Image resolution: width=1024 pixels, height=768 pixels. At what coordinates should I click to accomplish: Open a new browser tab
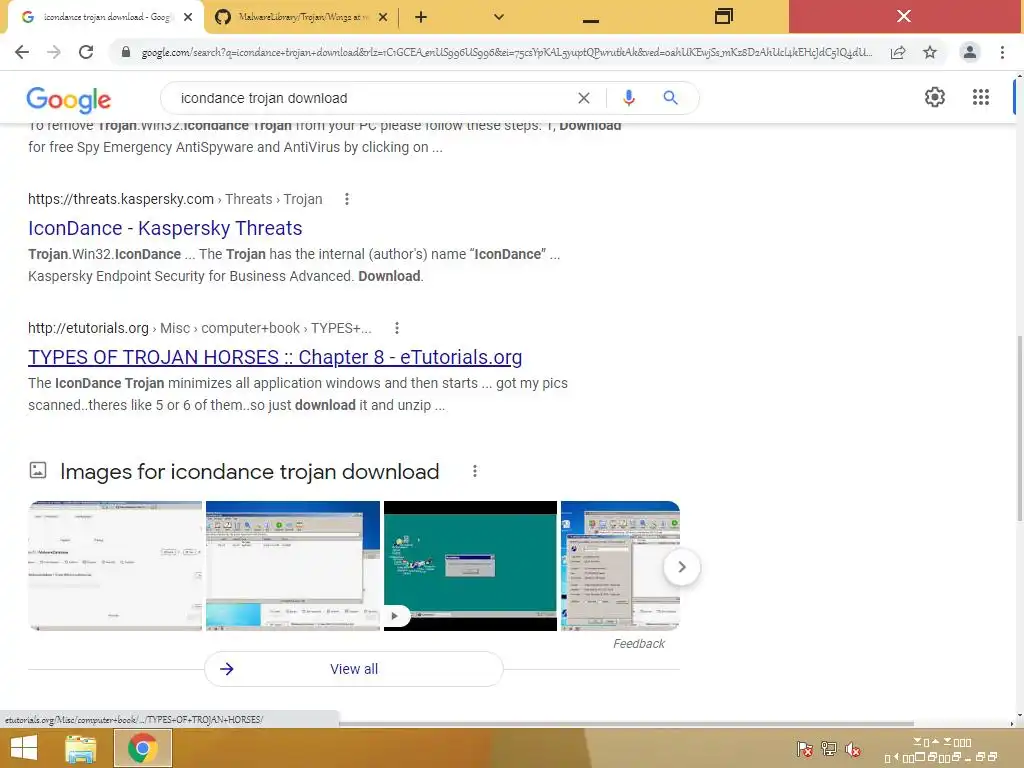pos(421,17)
